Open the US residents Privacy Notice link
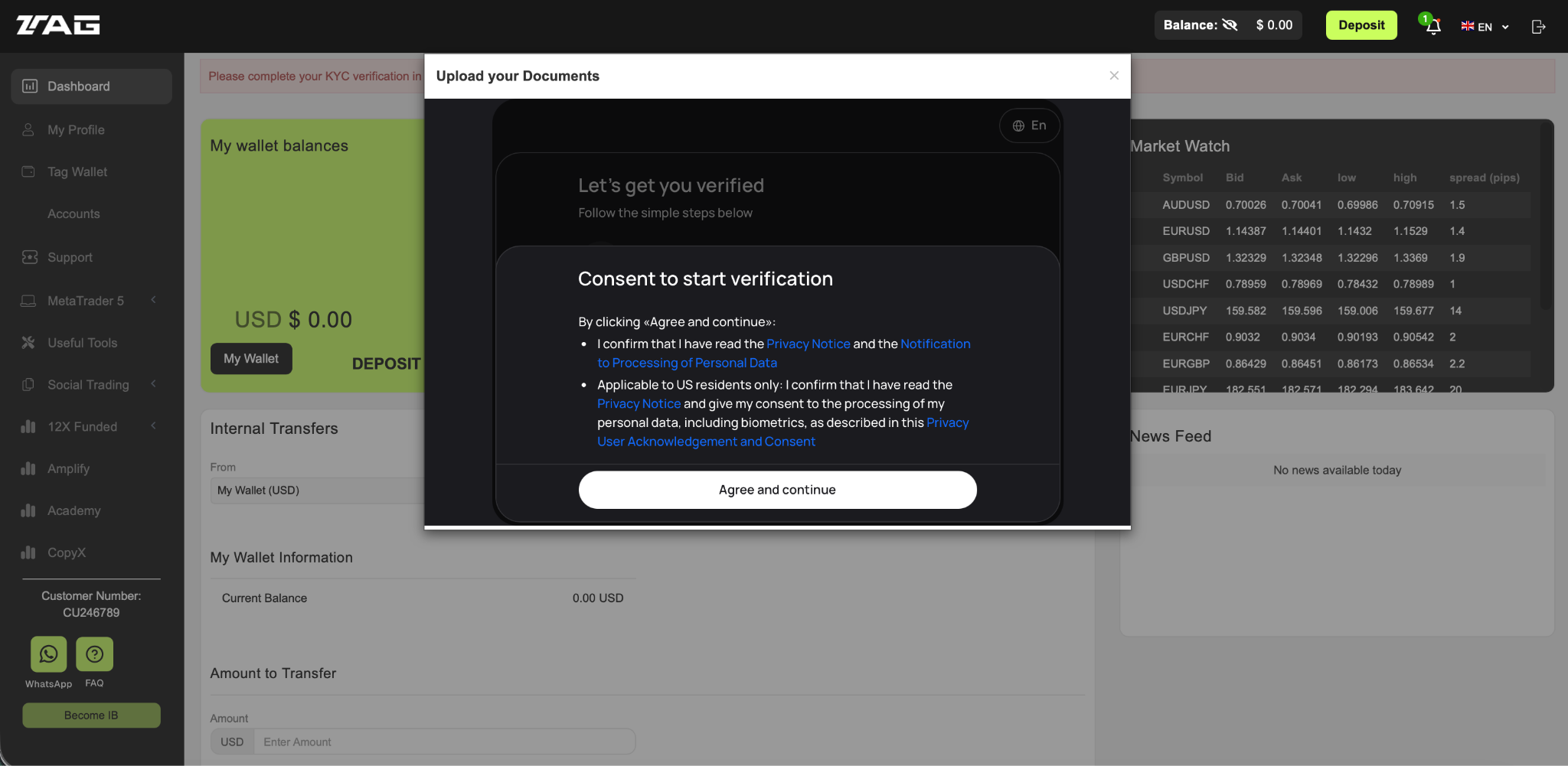Viewport: 1568px width, 766px height. 639,404
